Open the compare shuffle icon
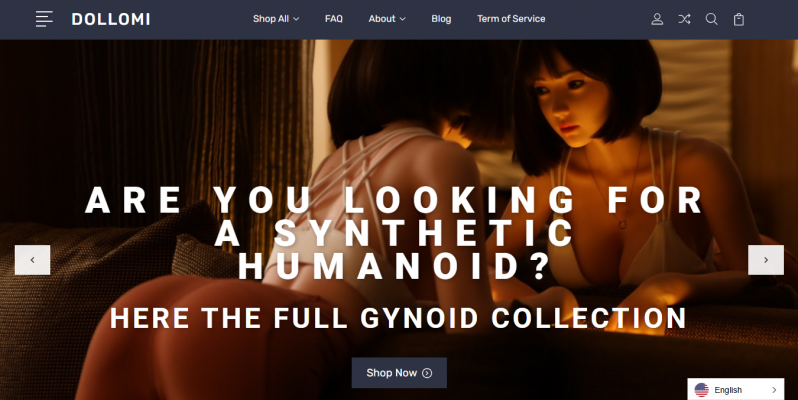 coord(684,19)
